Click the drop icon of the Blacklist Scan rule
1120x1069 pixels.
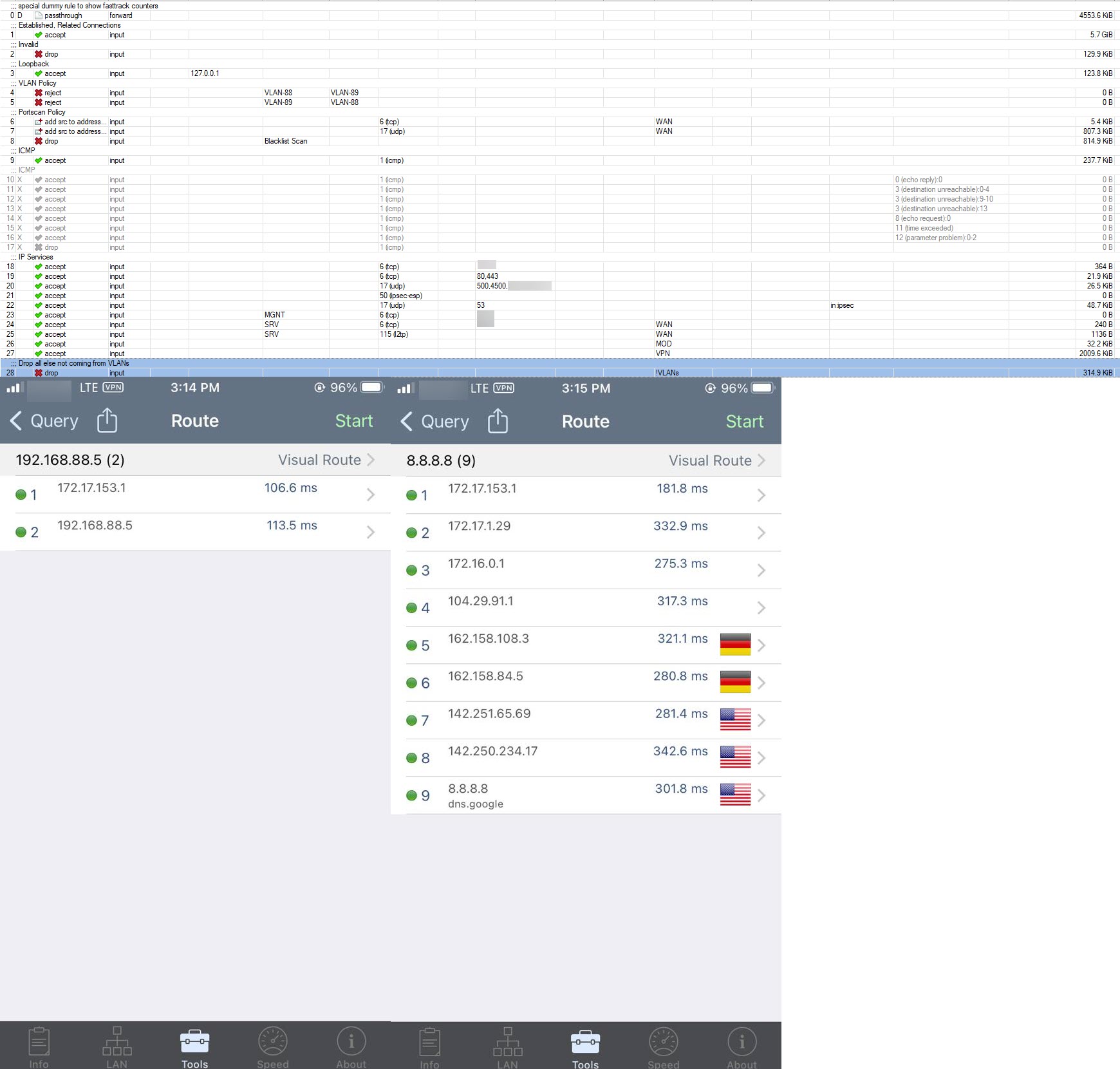[39, 141]
